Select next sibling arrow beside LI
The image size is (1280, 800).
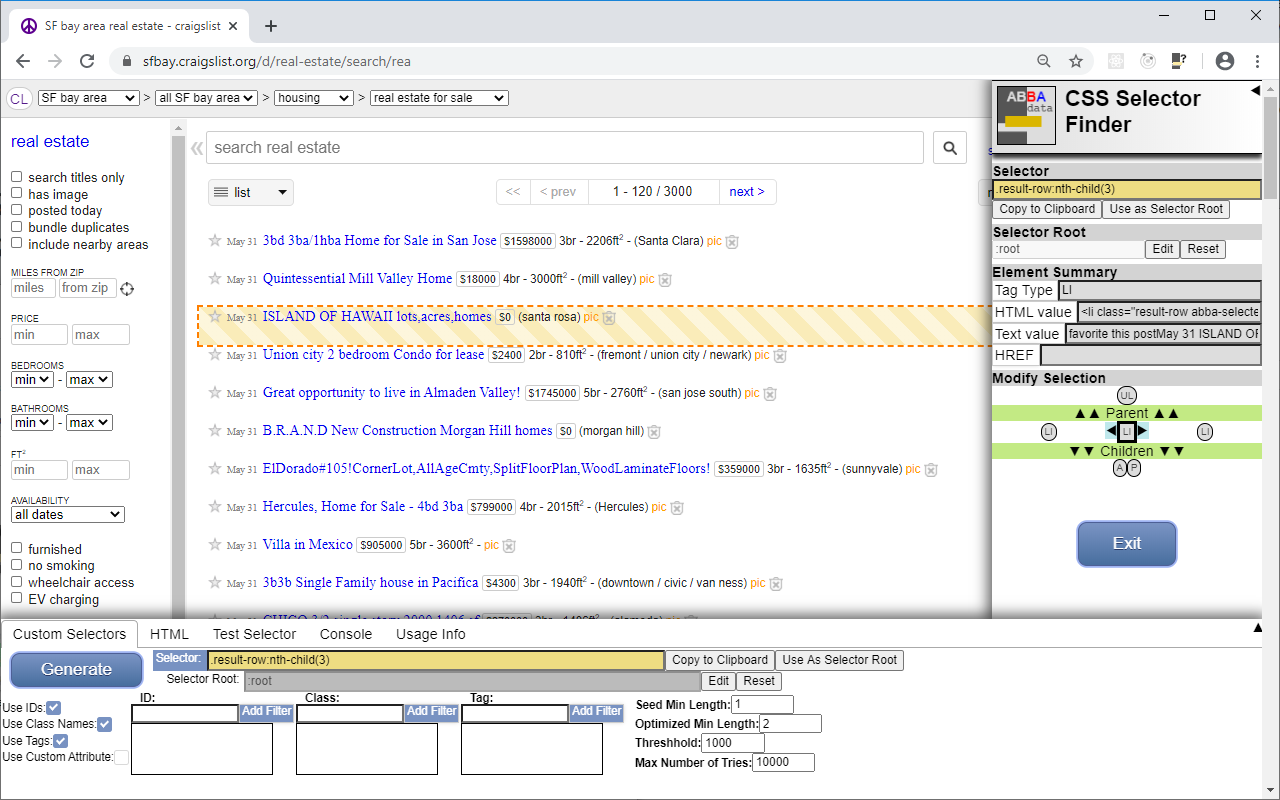click(1143, 431)
